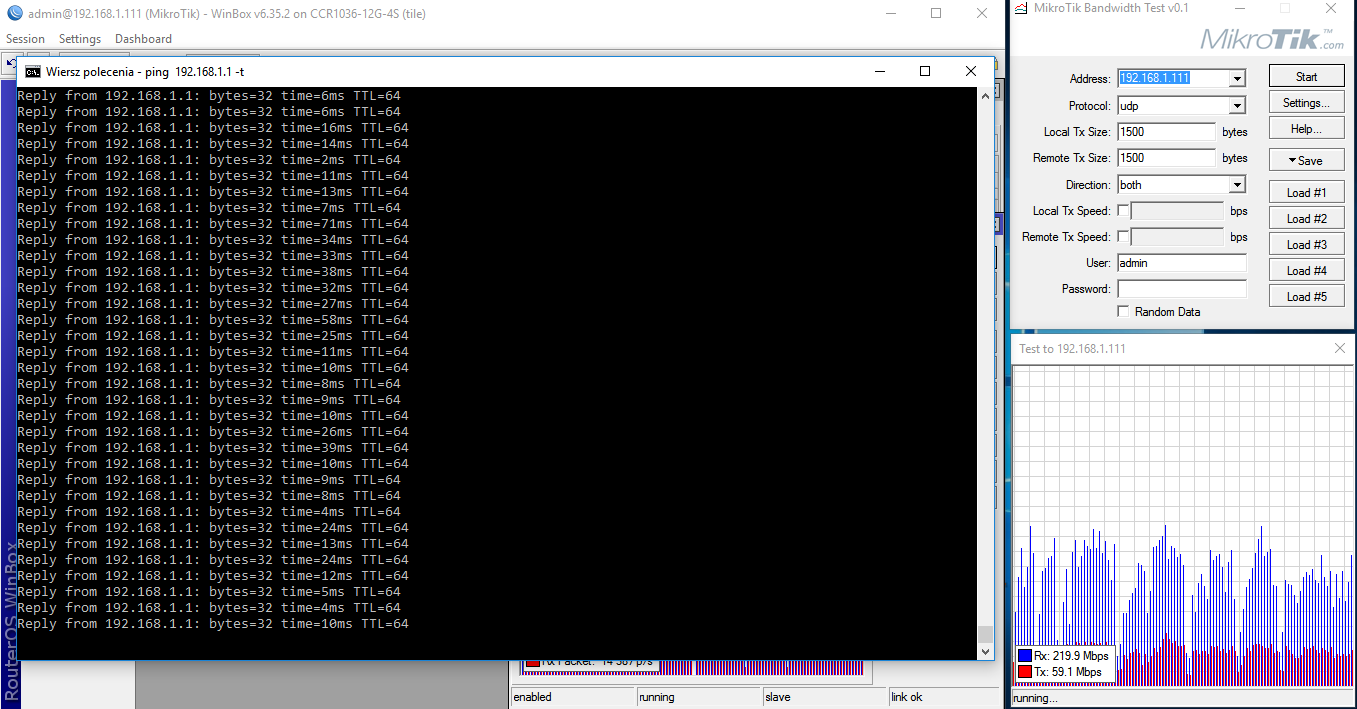This screenshot has width=1357, height=709.
Task: Click the MikroTik Bandwidth Test title icon
Action: click(x=1021, y=9)
